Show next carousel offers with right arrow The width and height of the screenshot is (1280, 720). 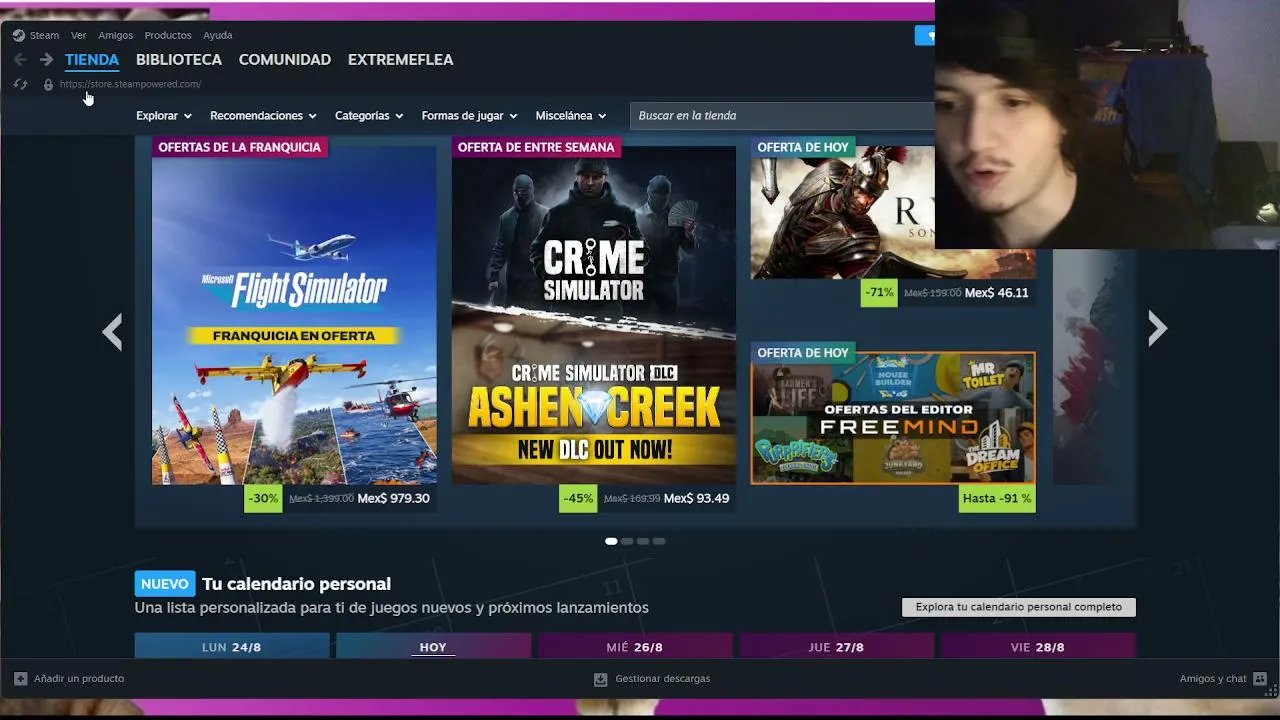1157,328
